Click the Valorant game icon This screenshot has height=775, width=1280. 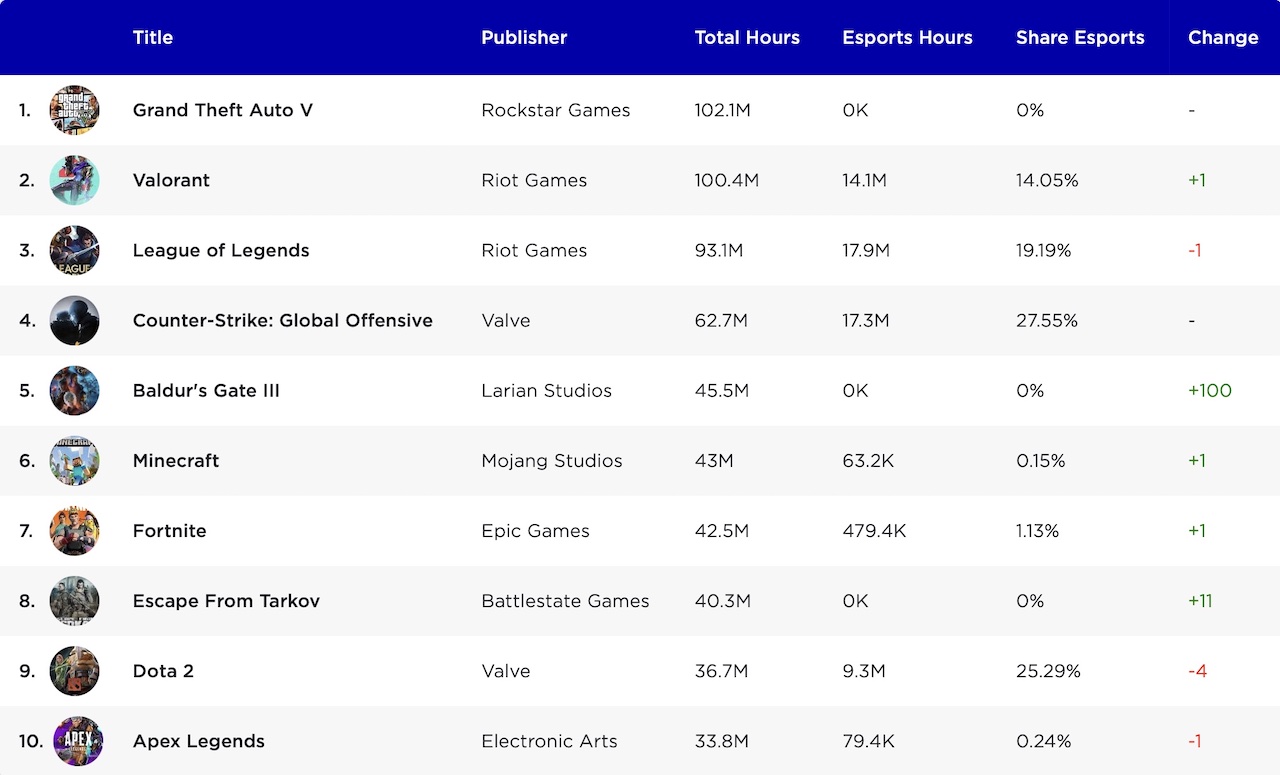(75, 180)
